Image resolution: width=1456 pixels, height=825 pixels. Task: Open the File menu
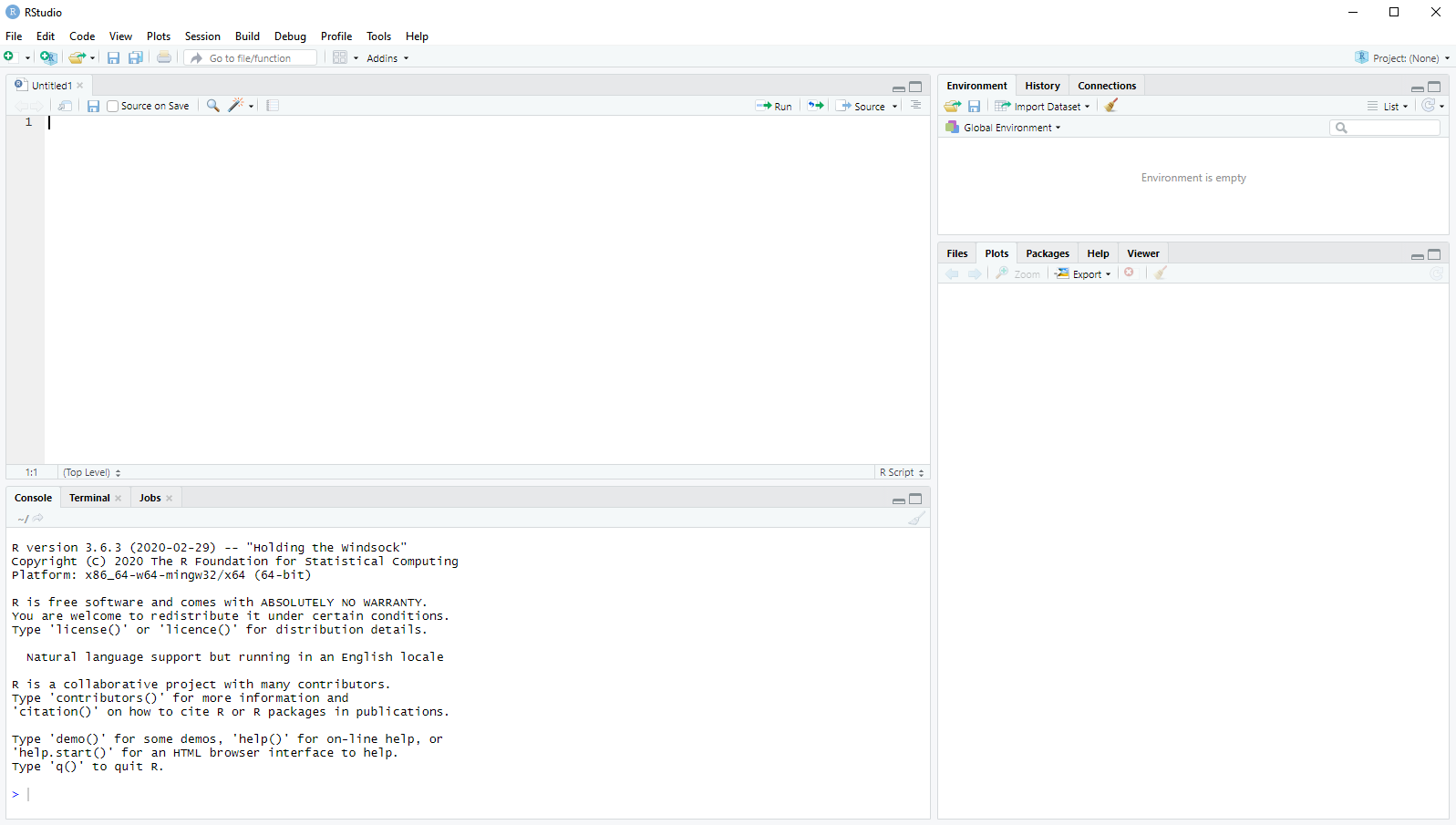[14, 36]
